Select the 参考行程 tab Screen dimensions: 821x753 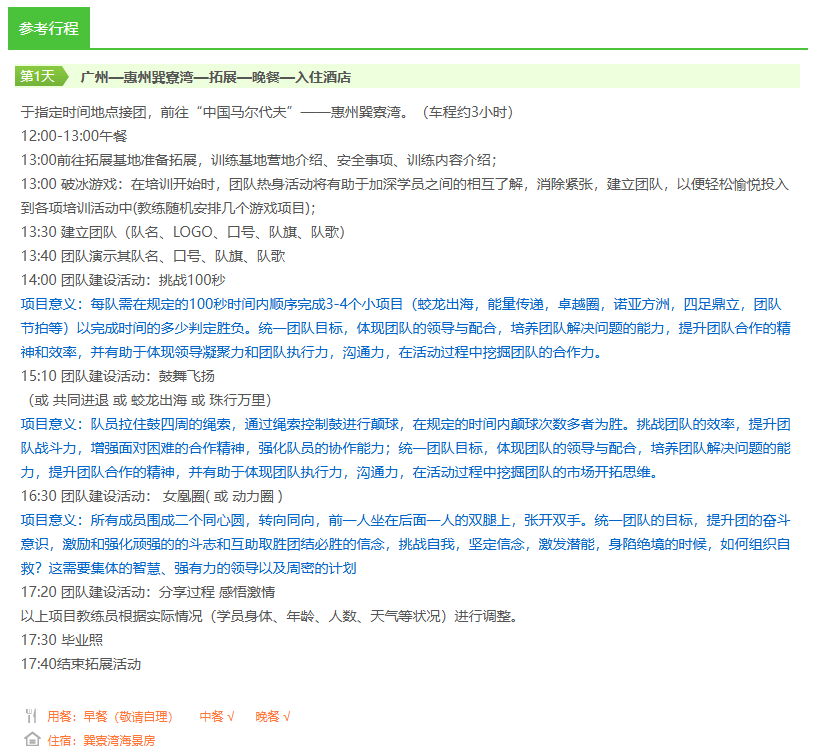(49, 28)
